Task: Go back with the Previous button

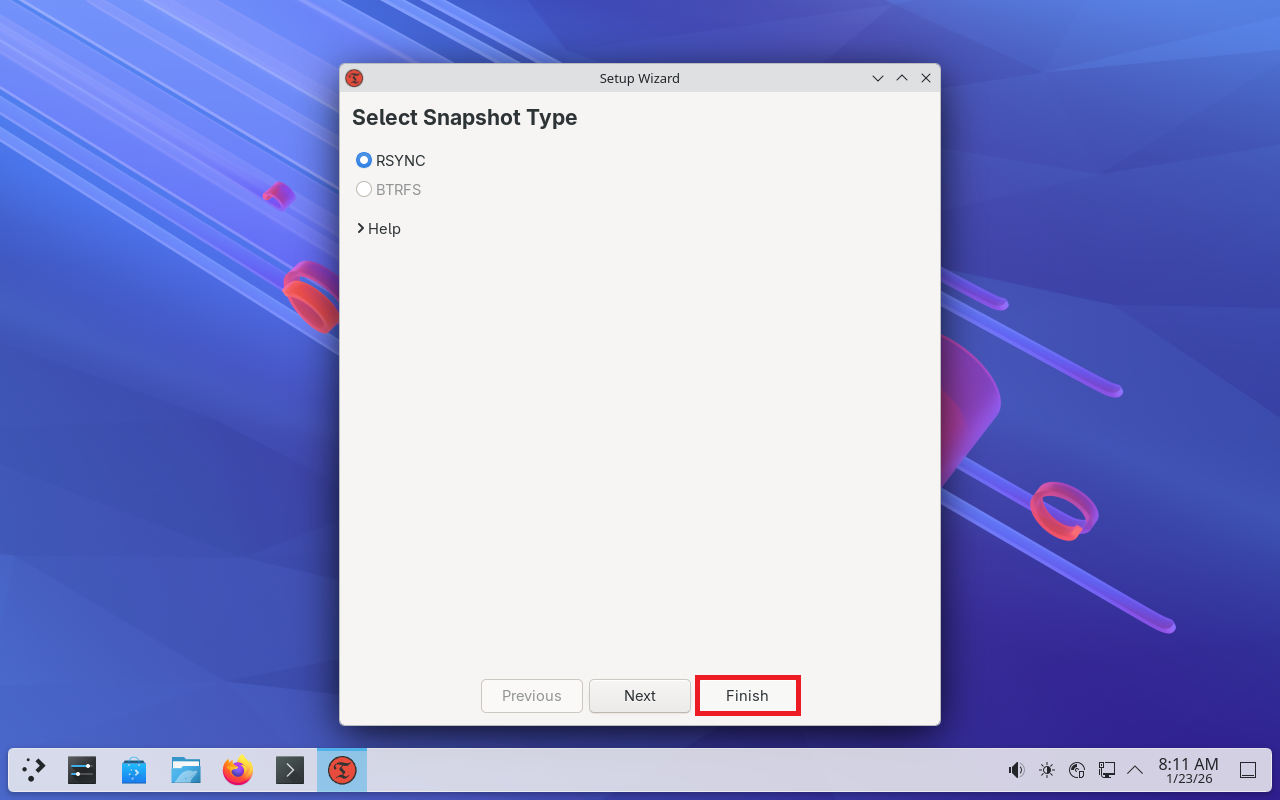Action: click(x=532, y=696)
